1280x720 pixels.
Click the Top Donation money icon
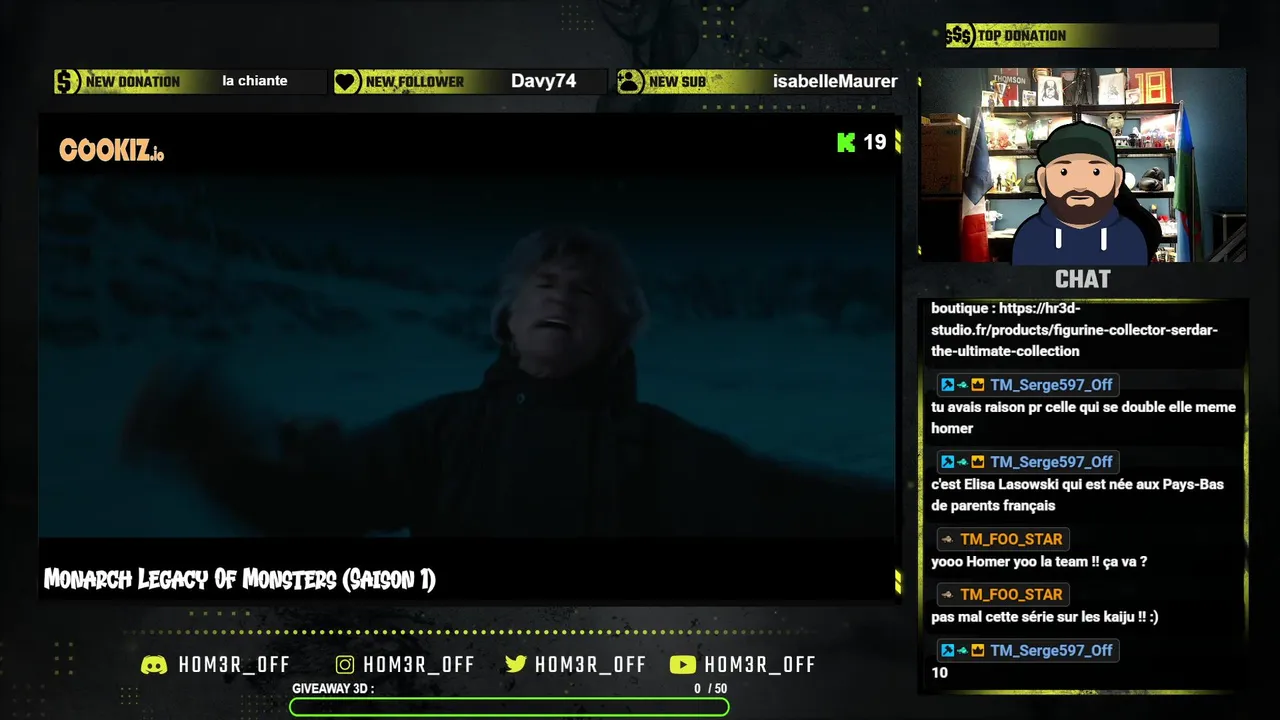click(x=959, y=36)
